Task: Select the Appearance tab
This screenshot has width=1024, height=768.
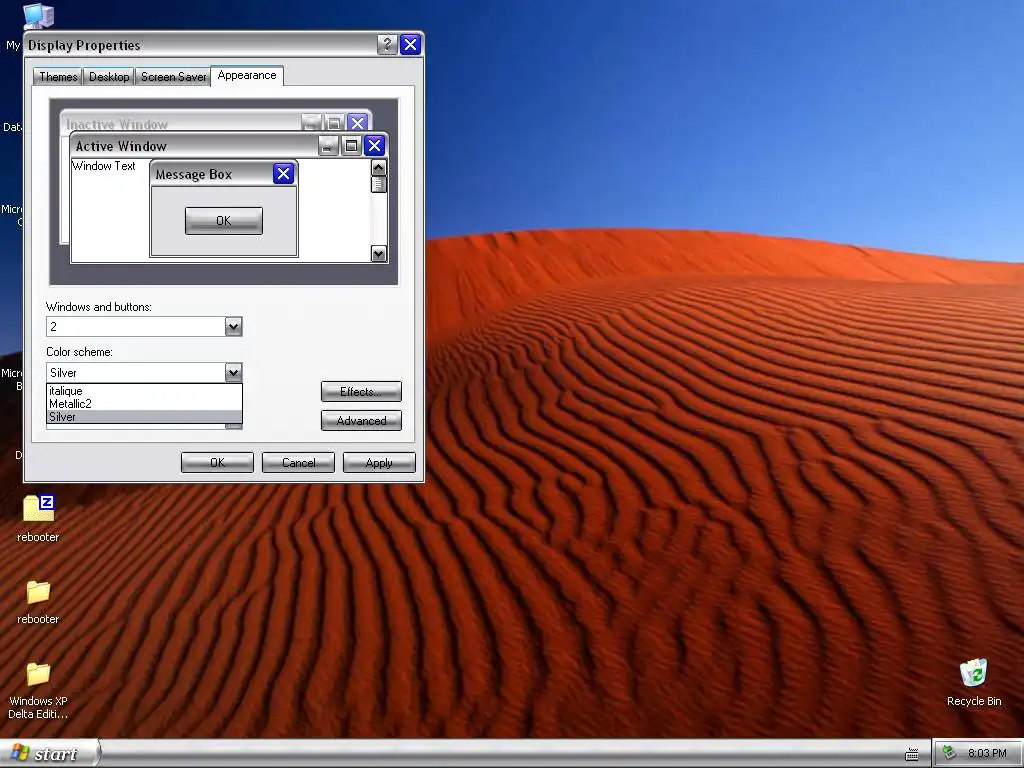Action: (247, 76)
